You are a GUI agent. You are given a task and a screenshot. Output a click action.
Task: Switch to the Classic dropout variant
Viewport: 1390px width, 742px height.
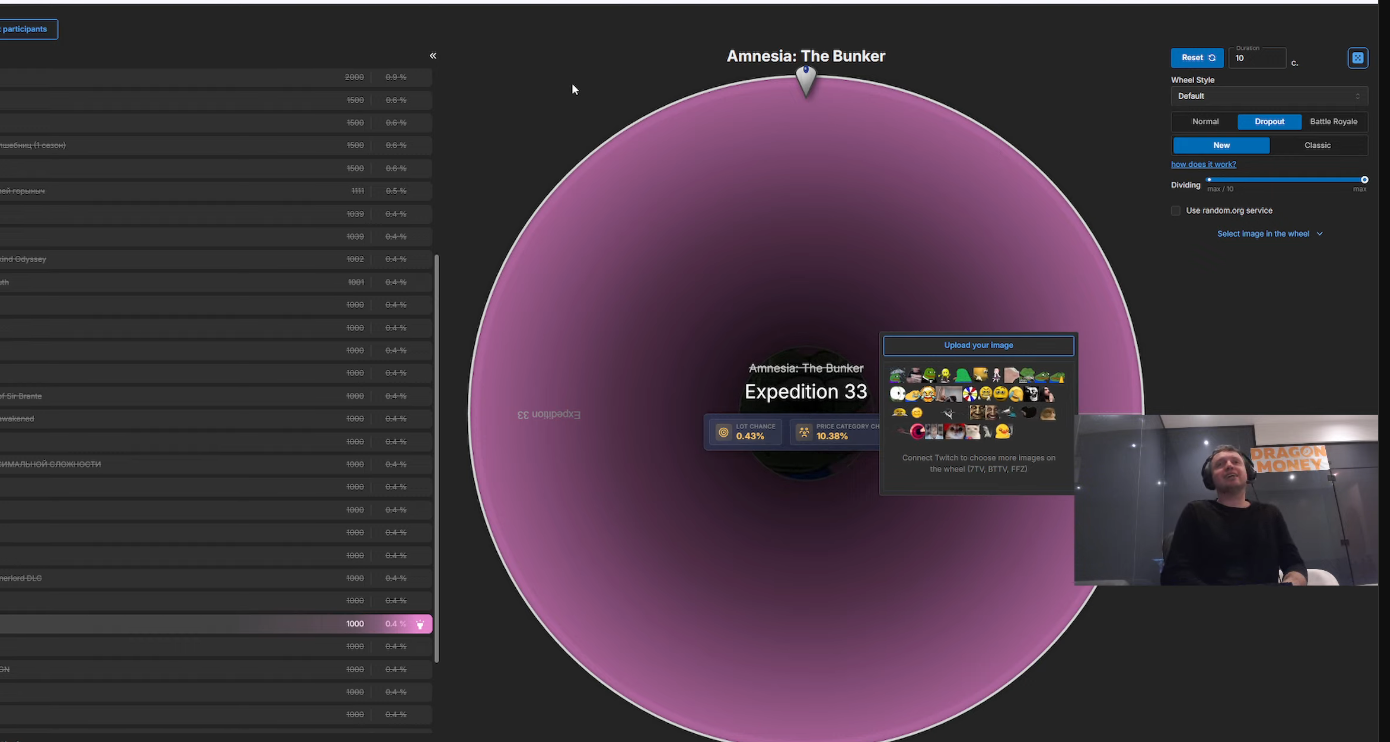pos(1318,145)
